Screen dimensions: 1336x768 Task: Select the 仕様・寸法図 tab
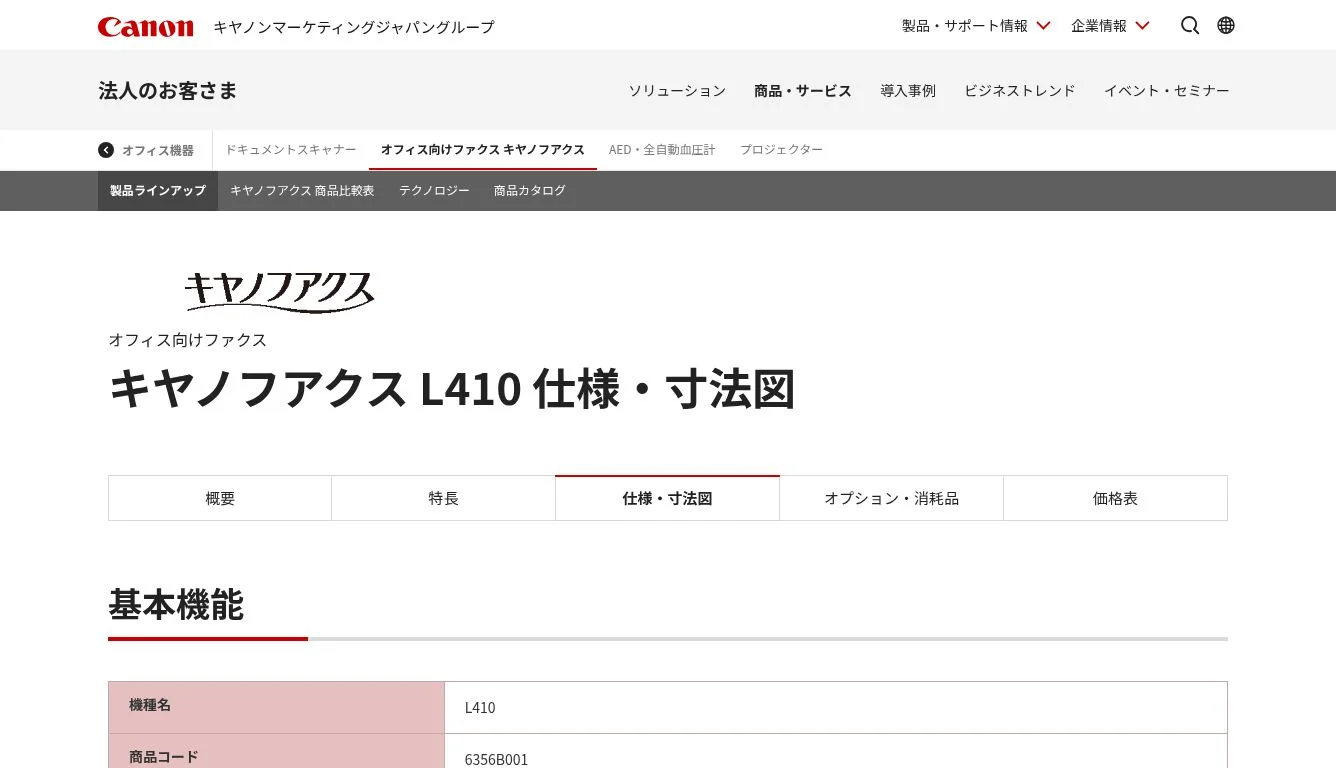(x=668, y=498)
